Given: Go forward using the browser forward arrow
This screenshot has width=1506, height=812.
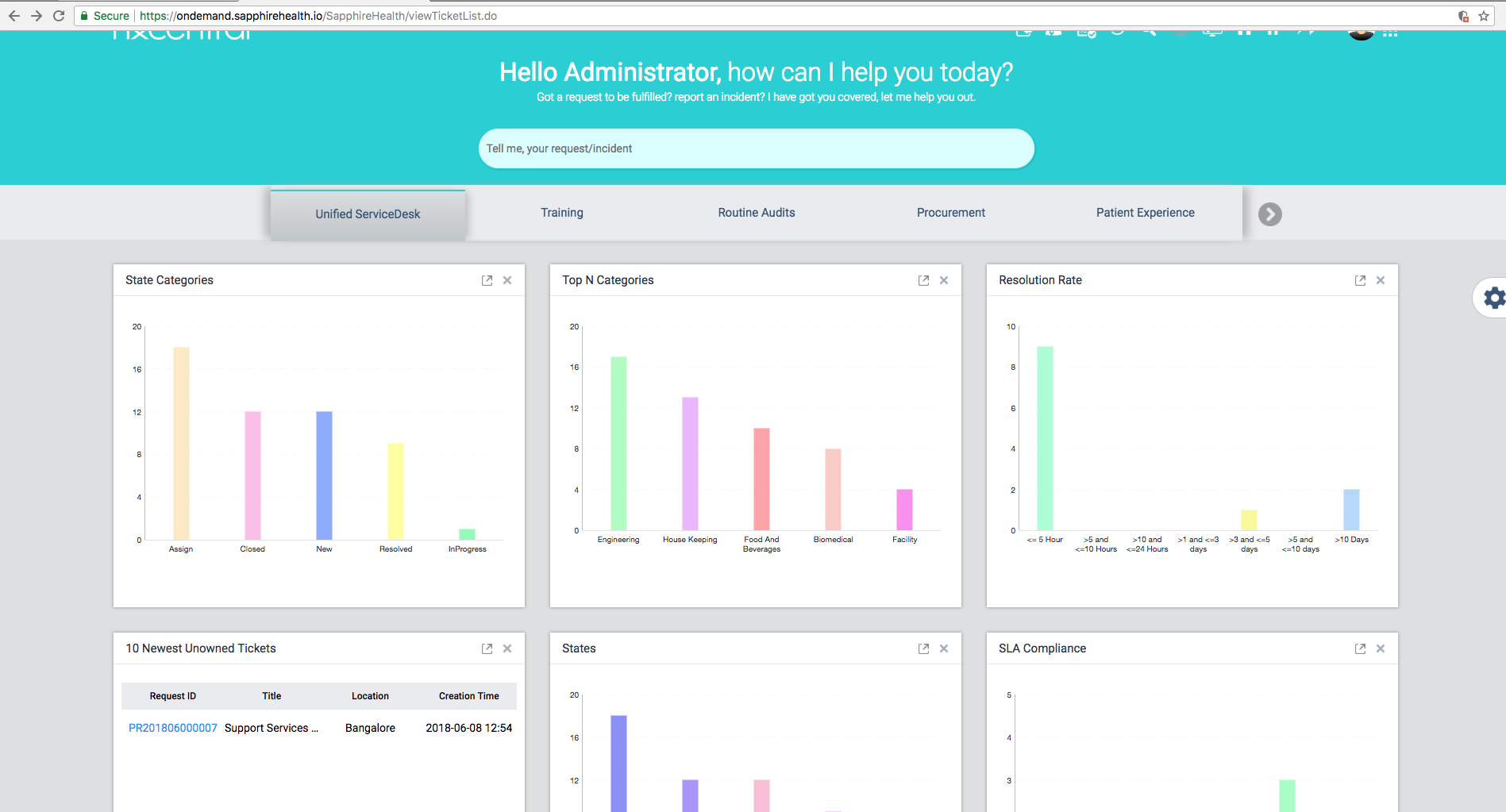Looking at the screenshot, I should (36, 16).
